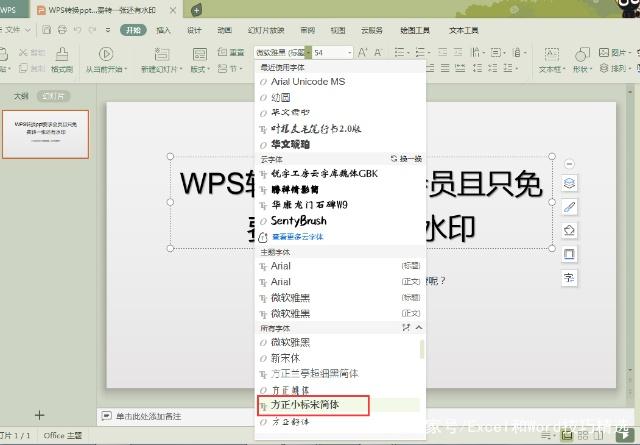Start slideshow from current slide (从当前开始)
The image size is (640, 445).
point(106,54)
